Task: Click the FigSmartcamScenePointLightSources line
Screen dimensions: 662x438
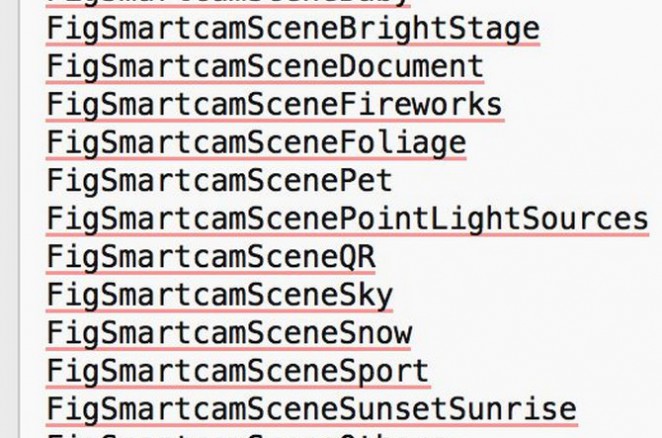Action: coord(347,219)
